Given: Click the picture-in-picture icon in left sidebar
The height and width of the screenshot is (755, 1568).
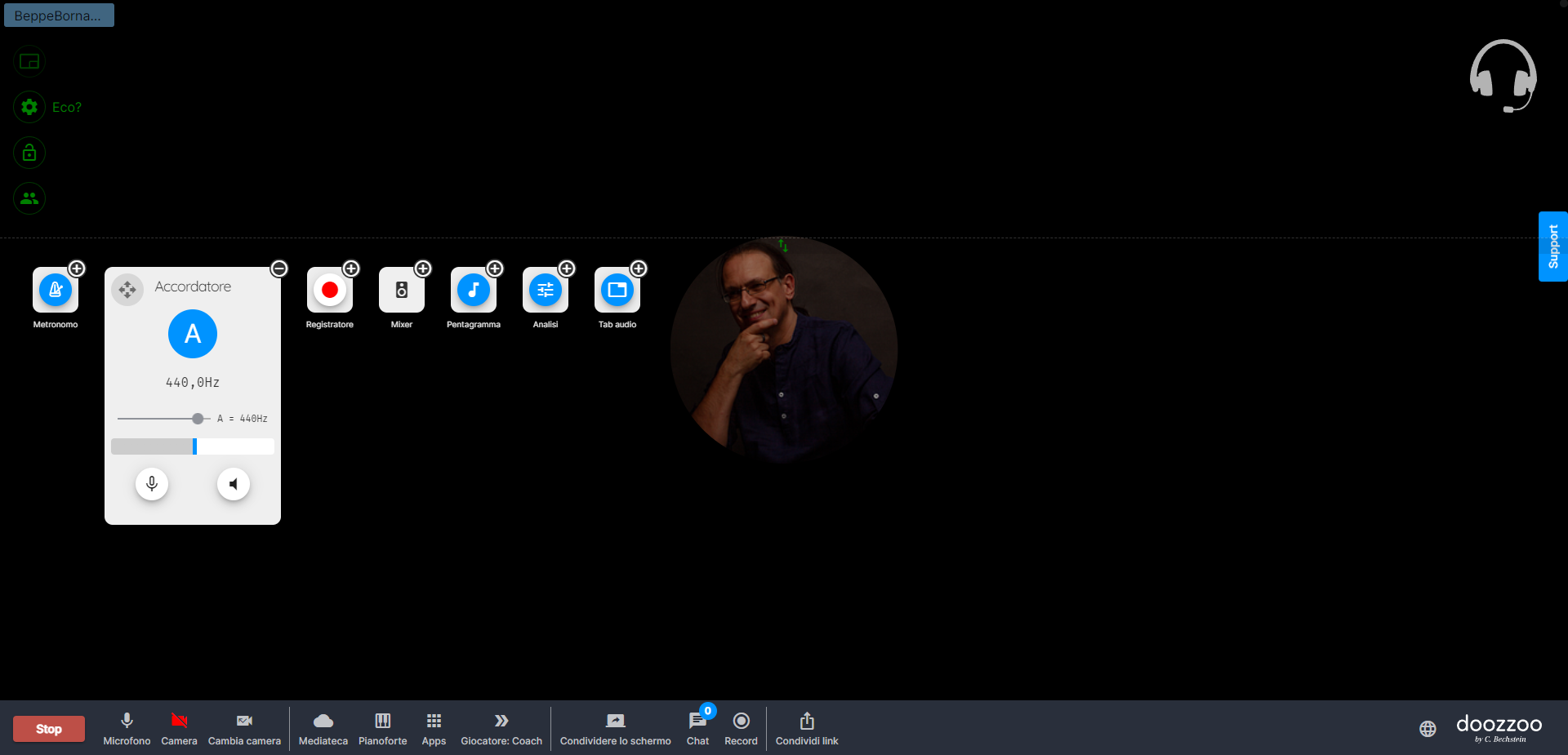Looking at the screenshot, I should tap(29, 61).
